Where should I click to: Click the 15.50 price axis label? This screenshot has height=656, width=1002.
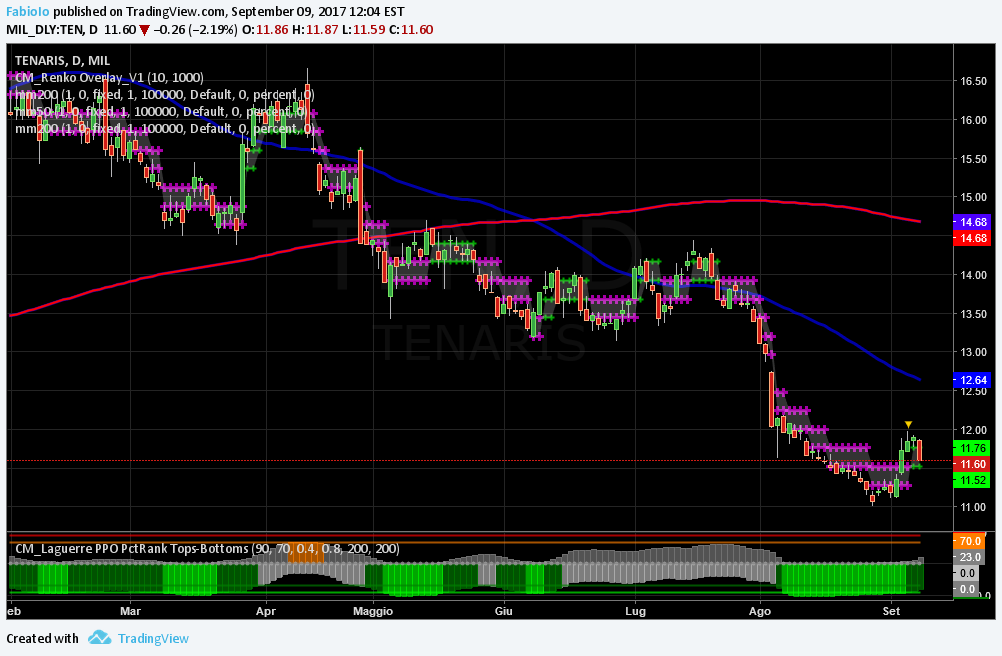click(973, 159)
